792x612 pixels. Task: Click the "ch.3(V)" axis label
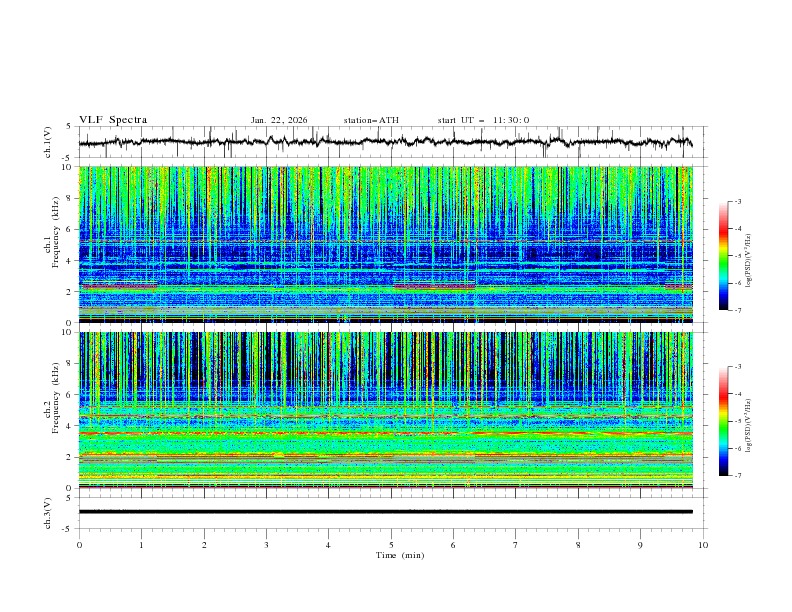tap(48, 513)
